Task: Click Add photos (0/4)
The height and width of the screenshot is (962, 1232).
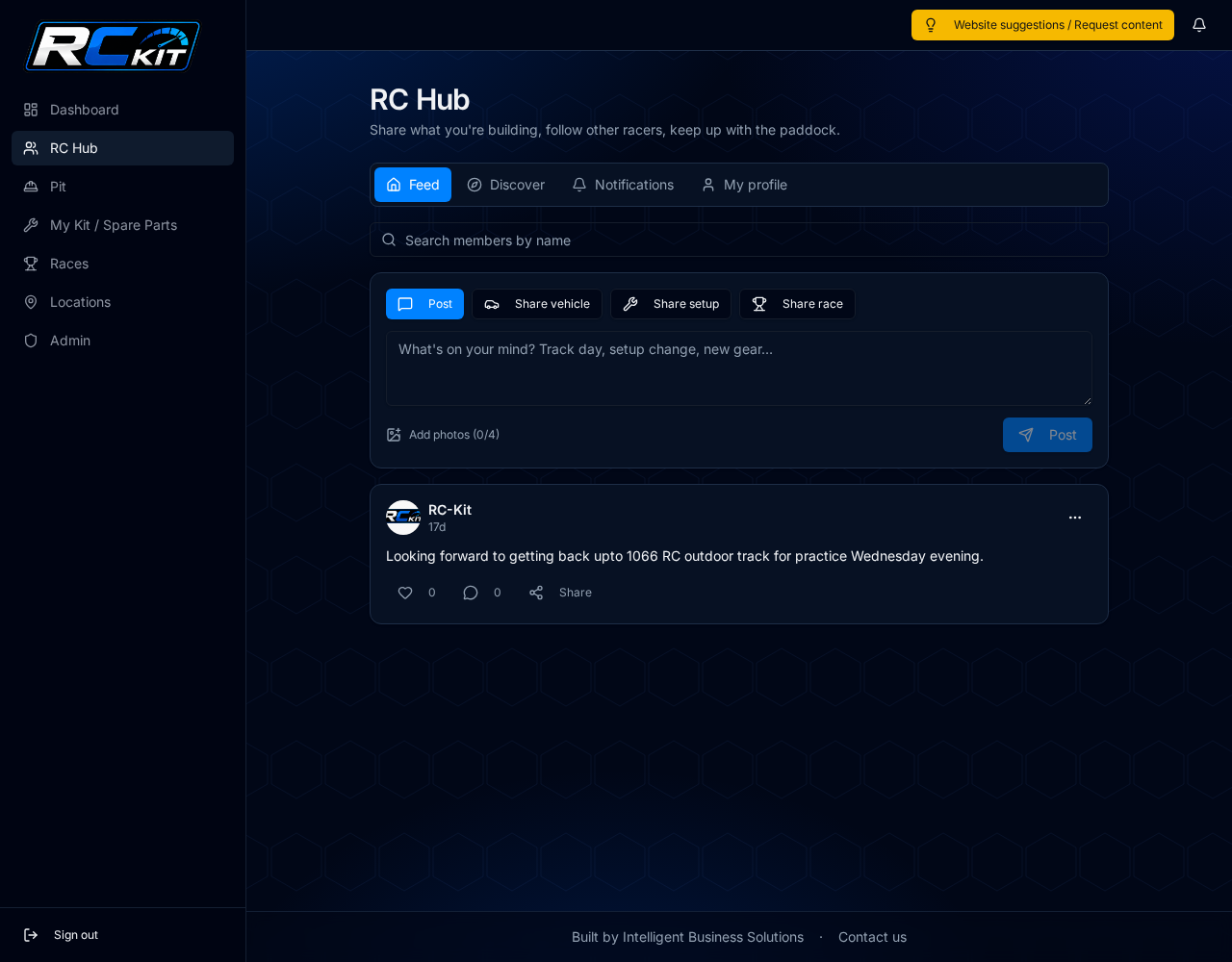Action: pos(443,435)
